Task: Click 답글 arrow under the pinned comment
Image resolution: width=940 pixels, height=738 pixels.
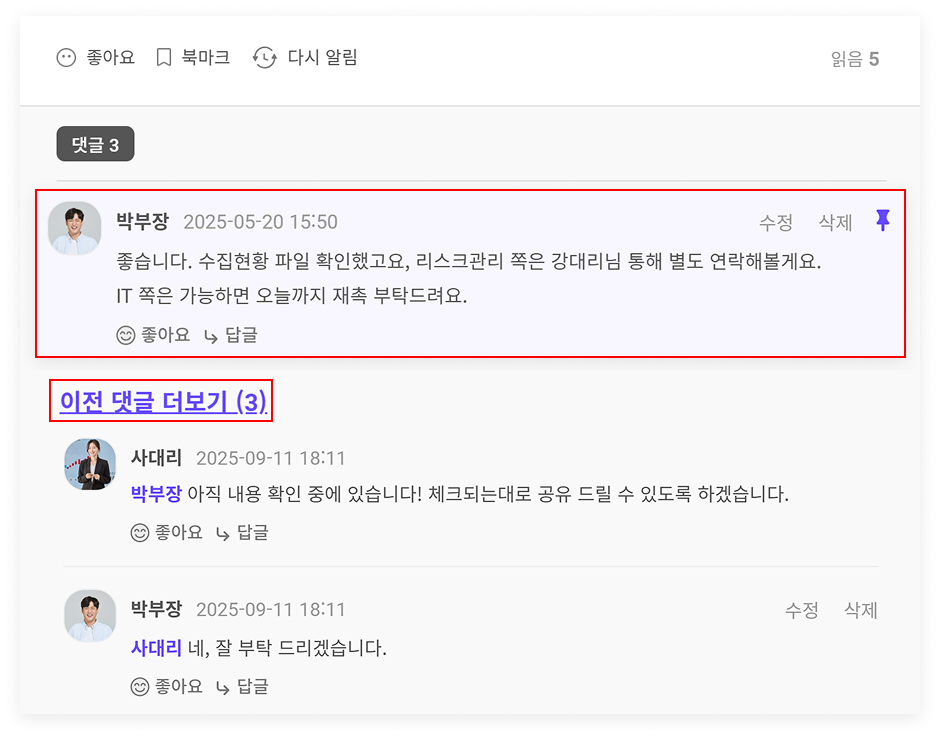Action: click(x=210, y=336)
